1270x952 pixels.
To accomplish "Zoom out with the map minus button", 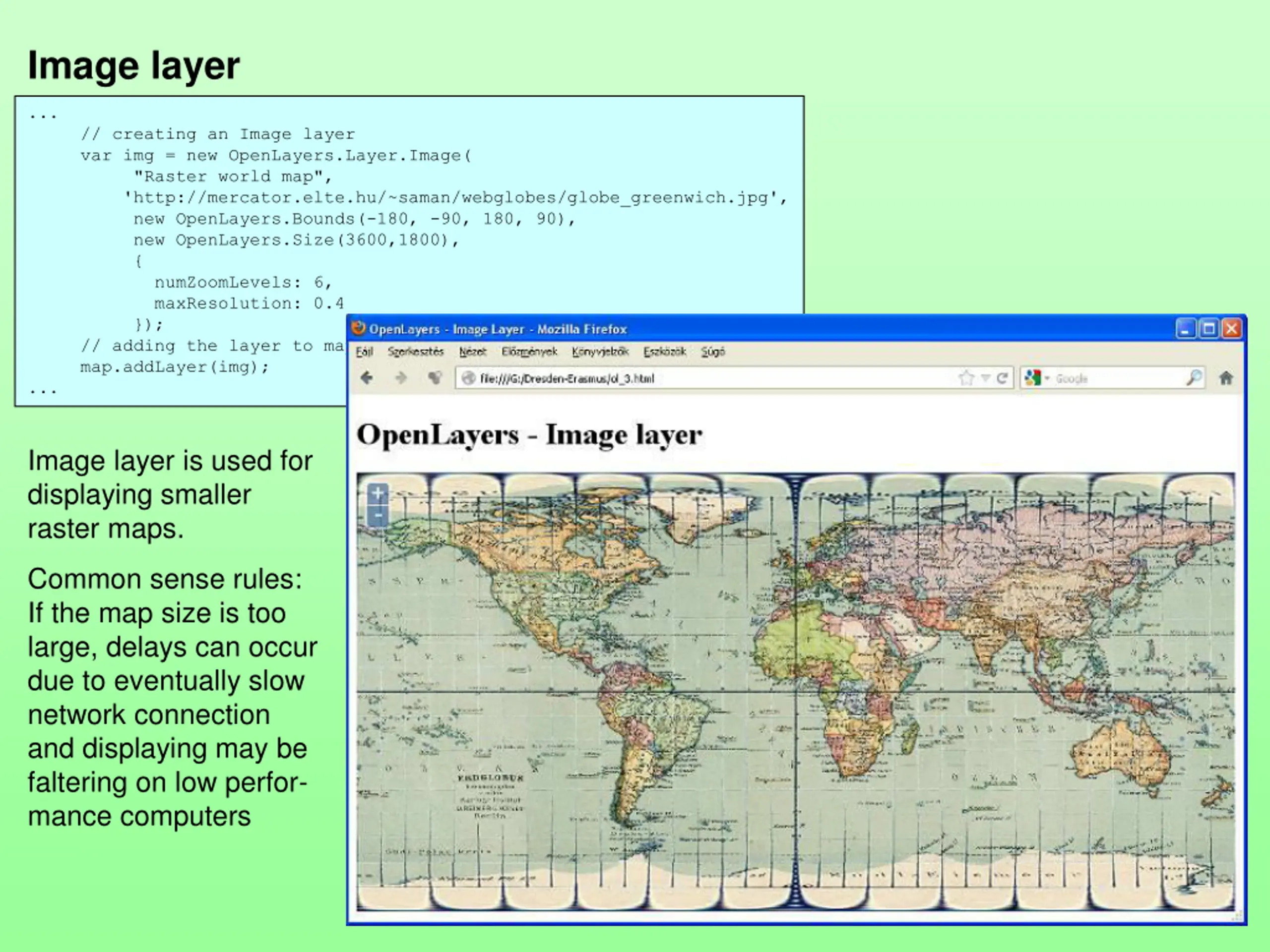I will [x=378, y=515].
